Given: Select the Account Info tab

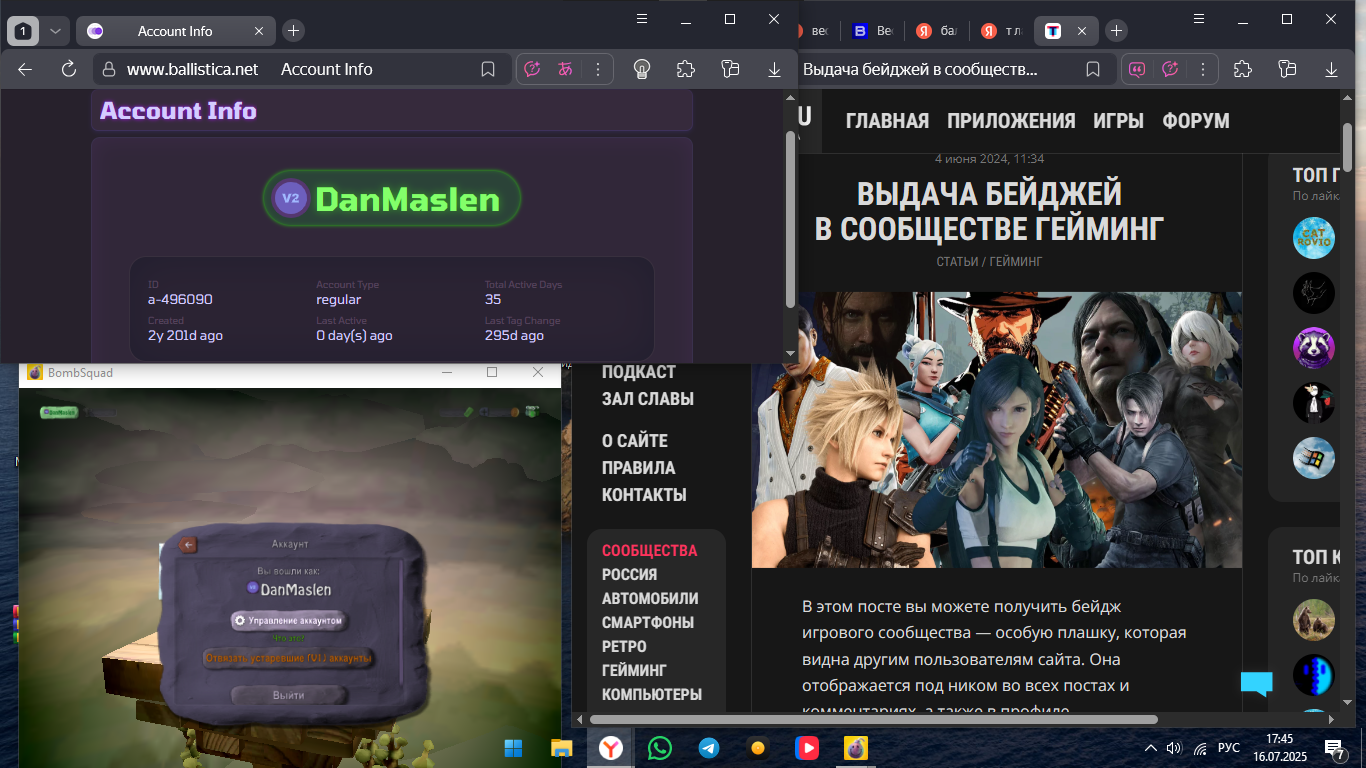Looking at the screenshot, I should point(175,31).
